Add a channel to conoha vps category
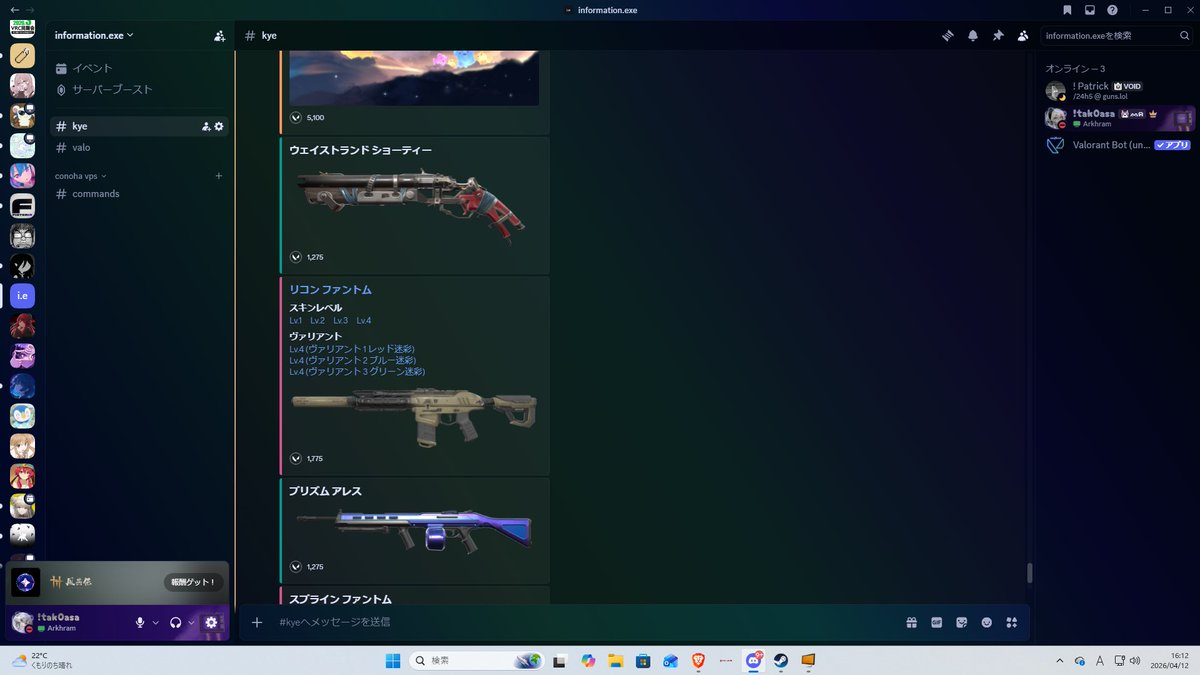This screenshot has height=675, width=1200. pyautogui.click(x=219, y=176)
